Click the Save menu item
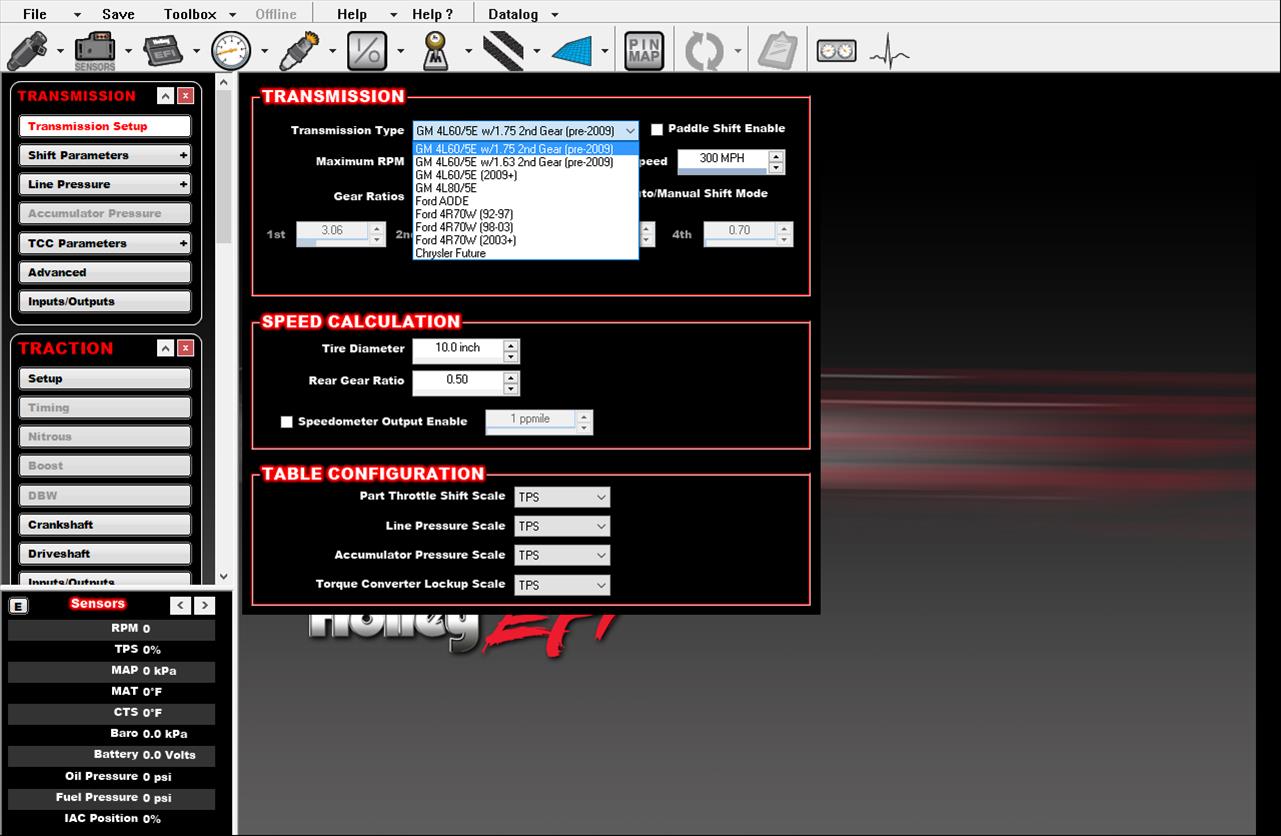 coord(118,14)
